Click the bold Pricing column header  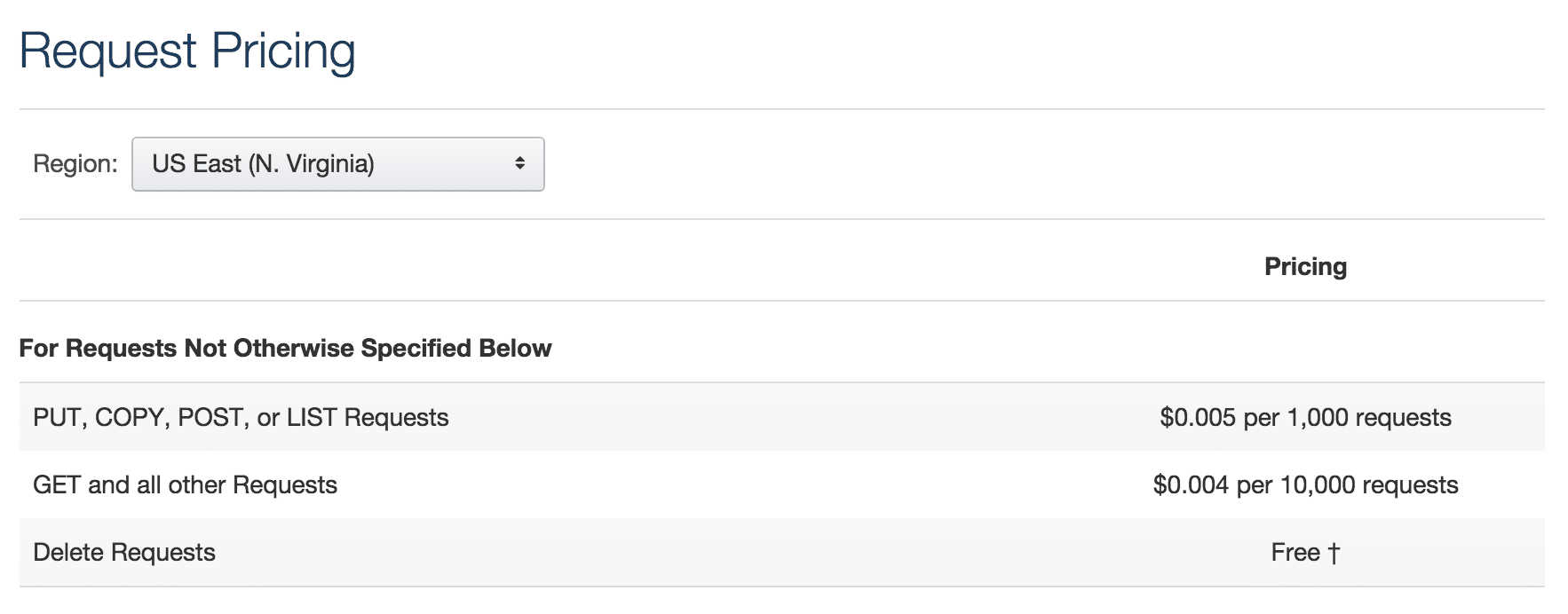pyautogui.click(x=1305, y=267)
